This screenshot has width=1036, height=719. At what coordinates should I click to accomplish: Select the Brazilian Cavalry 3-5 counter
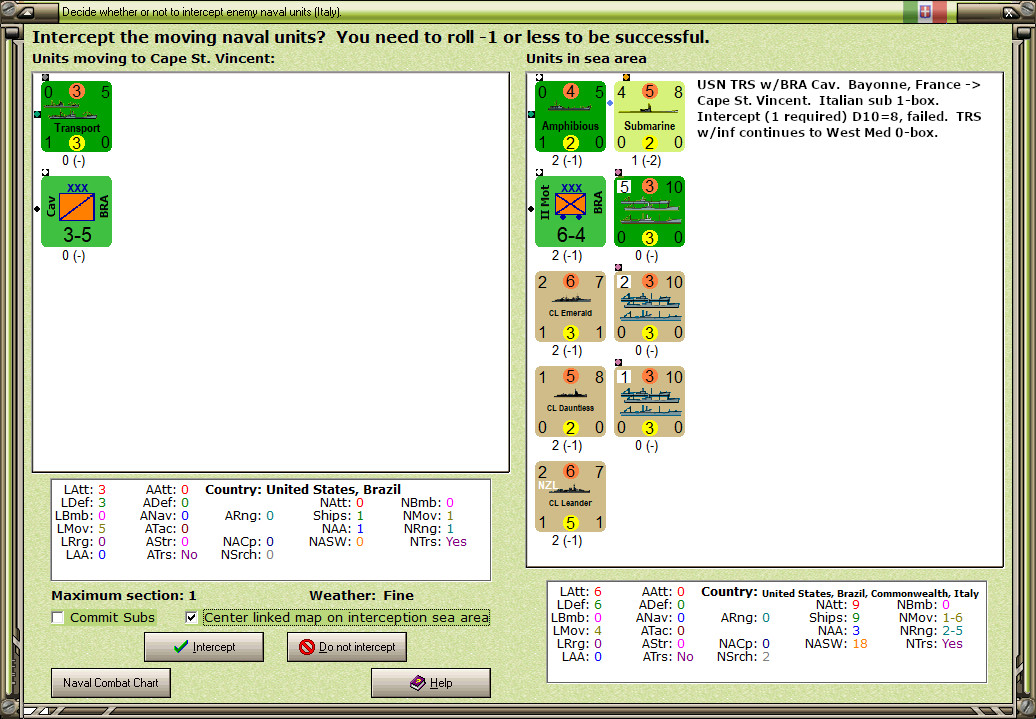point(76,211)
